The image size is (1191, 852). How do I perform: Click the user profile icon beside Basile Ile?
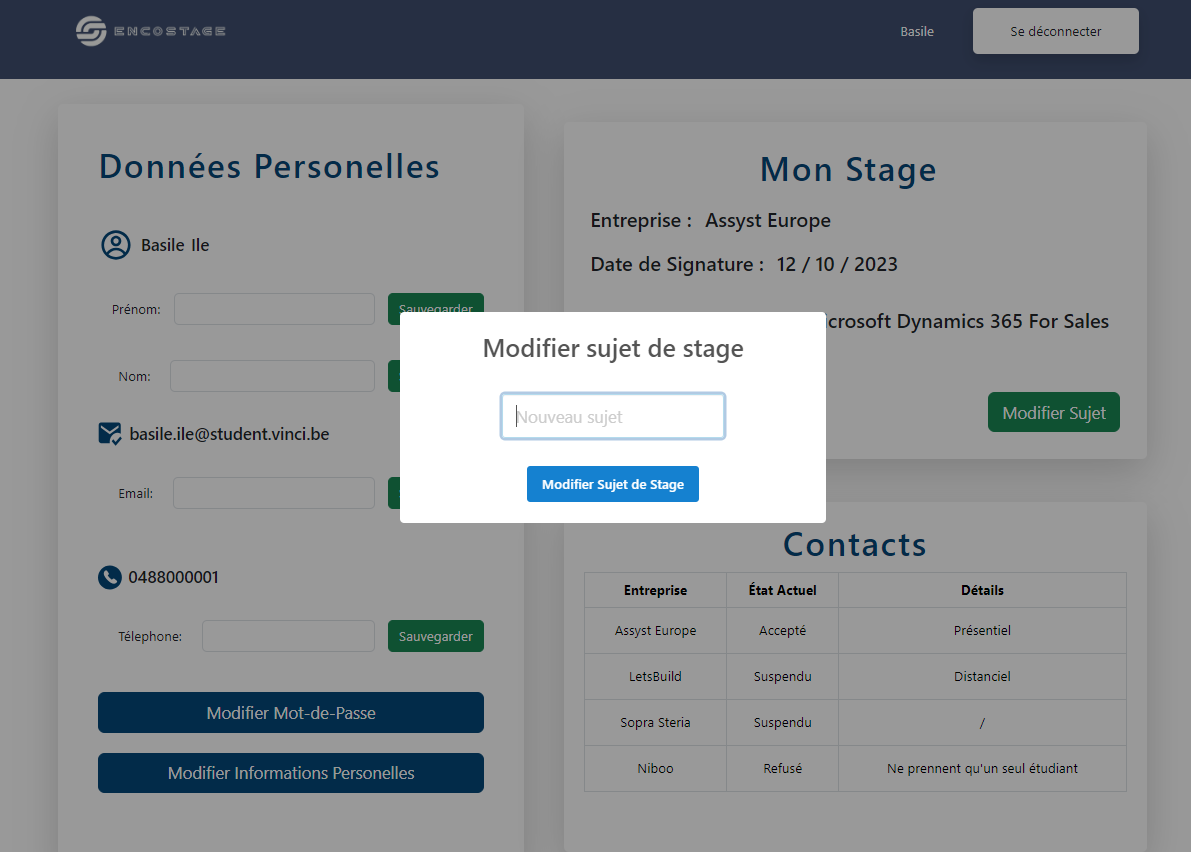click(116, 245)
